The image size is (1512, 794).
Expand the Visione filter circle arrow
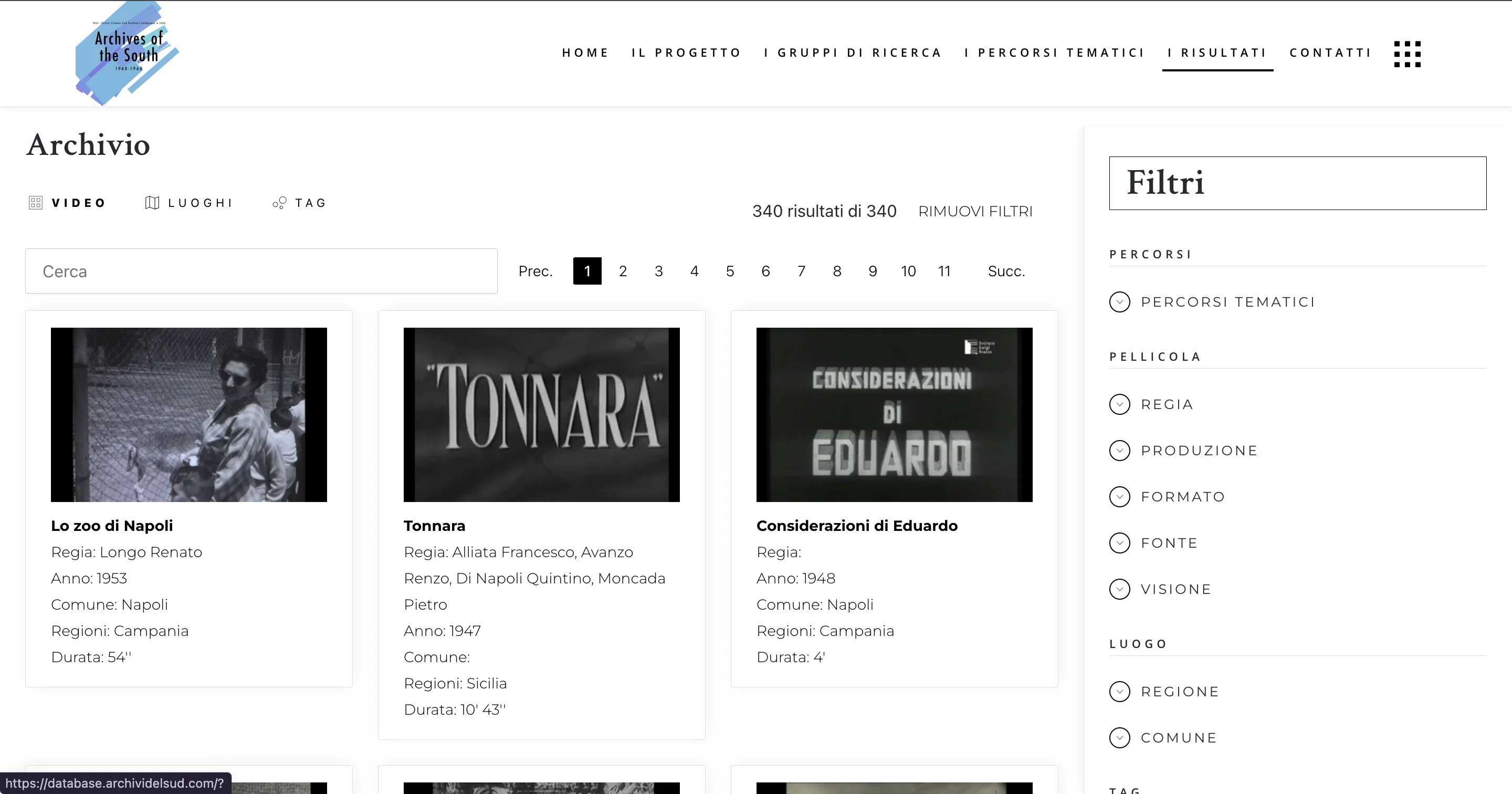[x=1119, y=589]
